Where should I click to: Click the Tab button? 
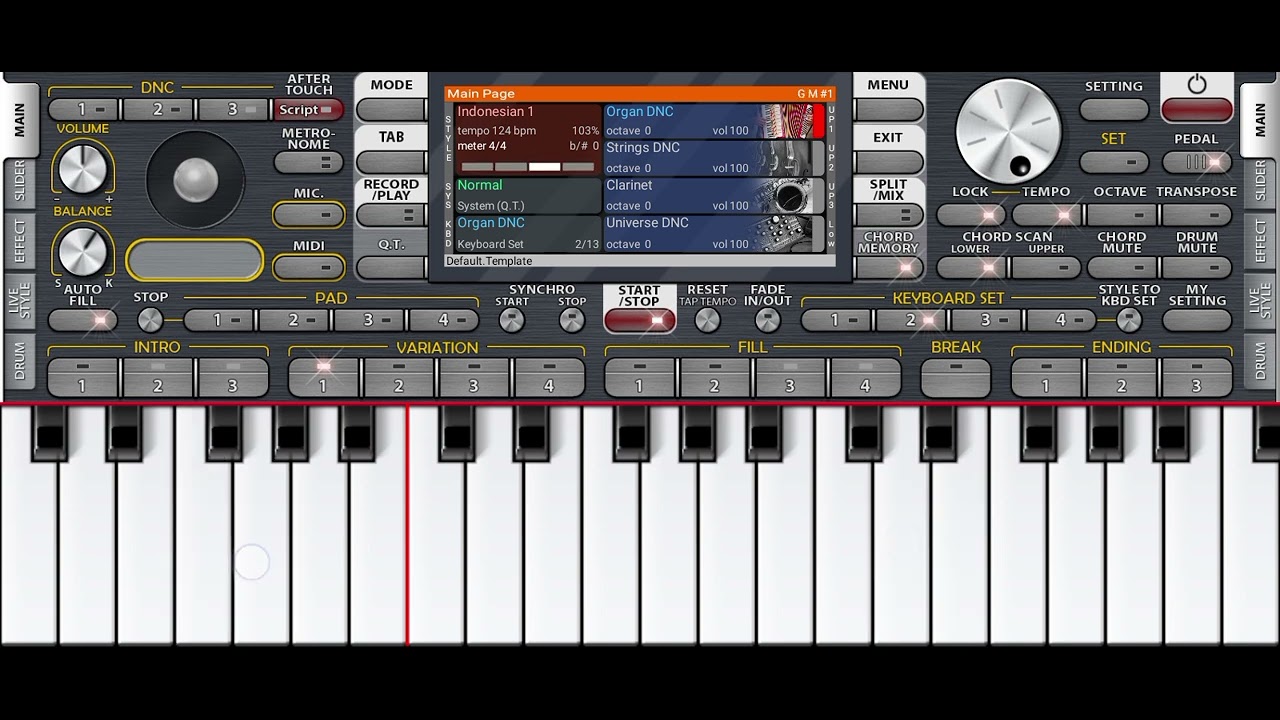pos(391,162)
